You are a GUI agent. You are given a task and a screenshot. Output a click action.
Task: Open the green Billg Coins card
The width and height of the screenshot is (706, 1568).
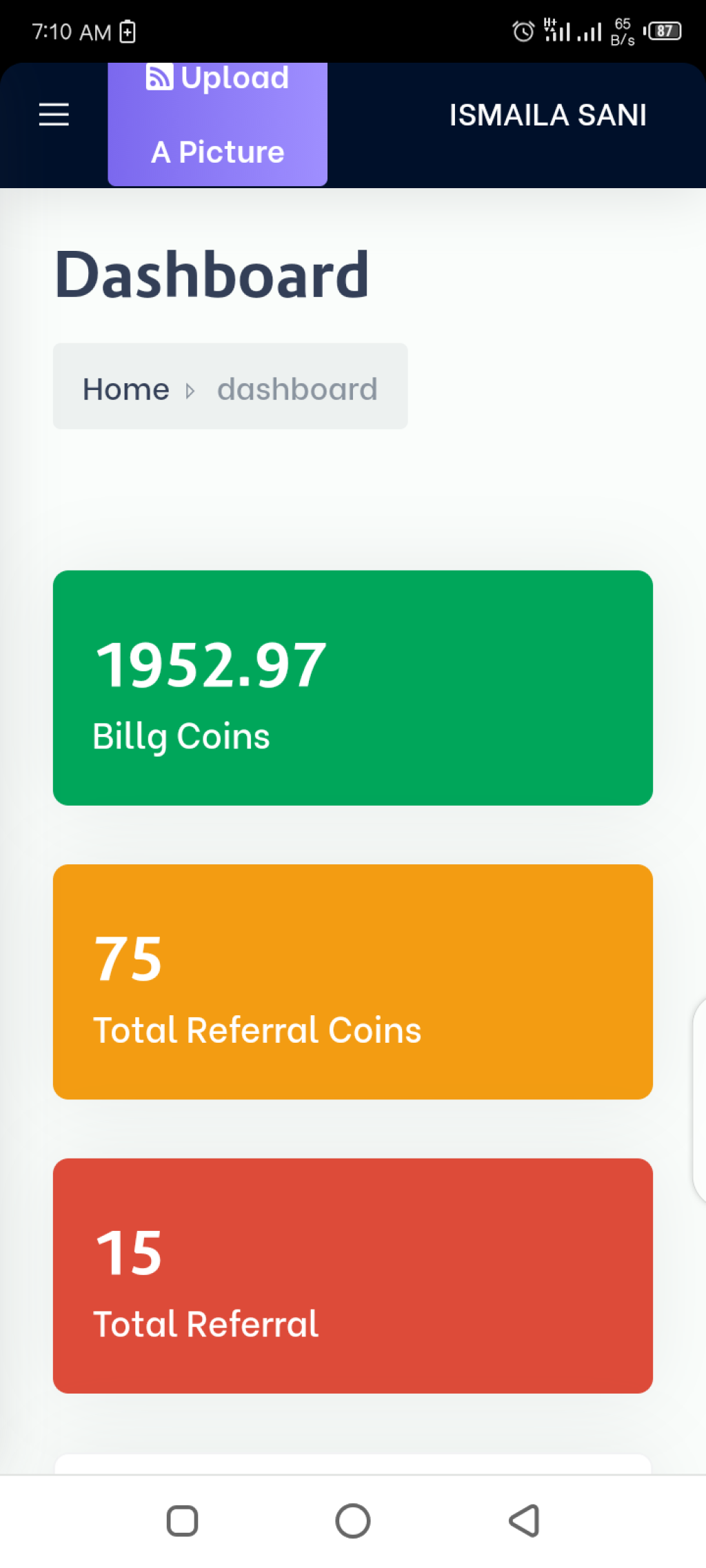pyautogui.click(x=353, y=687)
